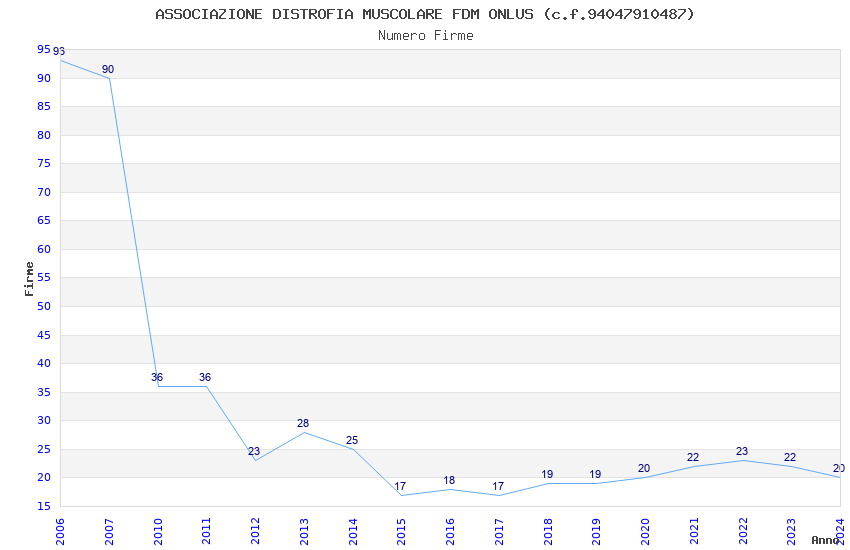Select the 2018 year label on x-axis
850x550 pixels.
tap(548, 531)
